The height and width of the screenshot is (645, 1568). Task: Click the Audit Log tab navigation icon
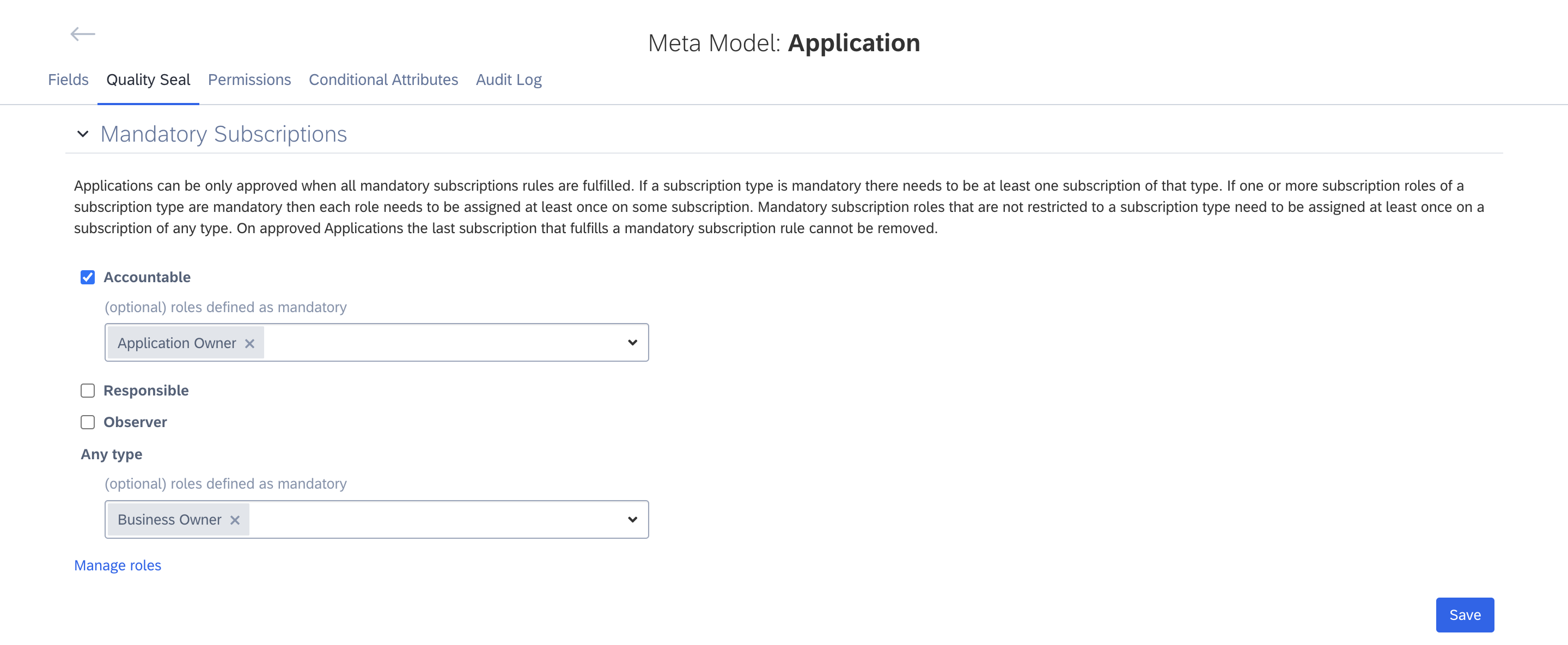click(x=508, y=79)
